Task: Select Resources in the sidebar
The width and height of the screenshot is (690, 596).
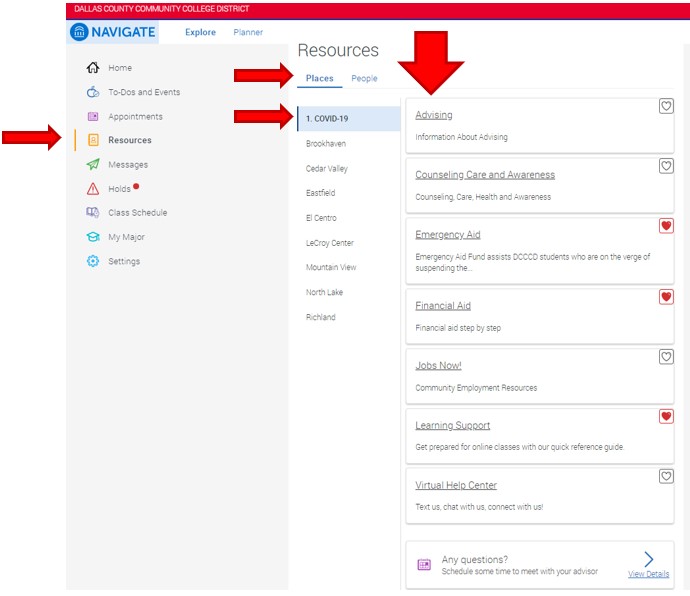Action: (130, 140)
